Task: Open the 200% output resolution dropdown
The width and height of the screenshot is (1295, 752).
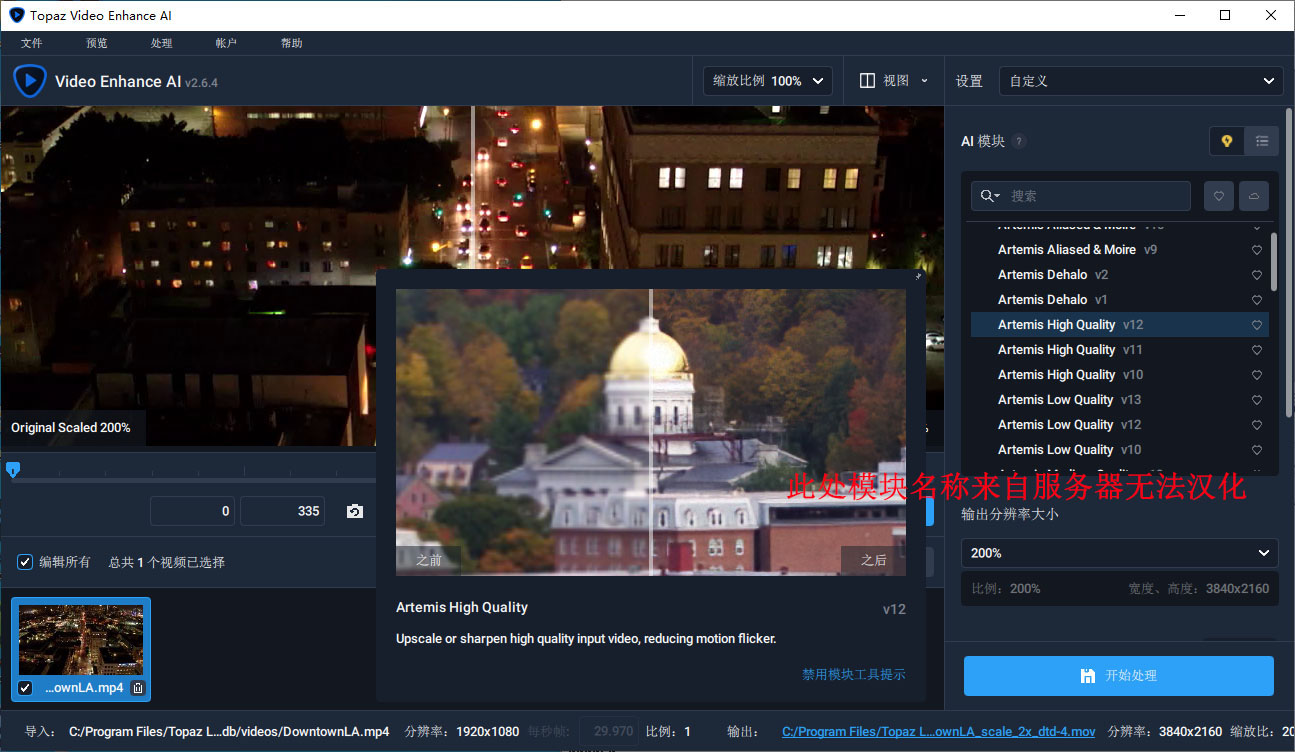Action: 1120,553
